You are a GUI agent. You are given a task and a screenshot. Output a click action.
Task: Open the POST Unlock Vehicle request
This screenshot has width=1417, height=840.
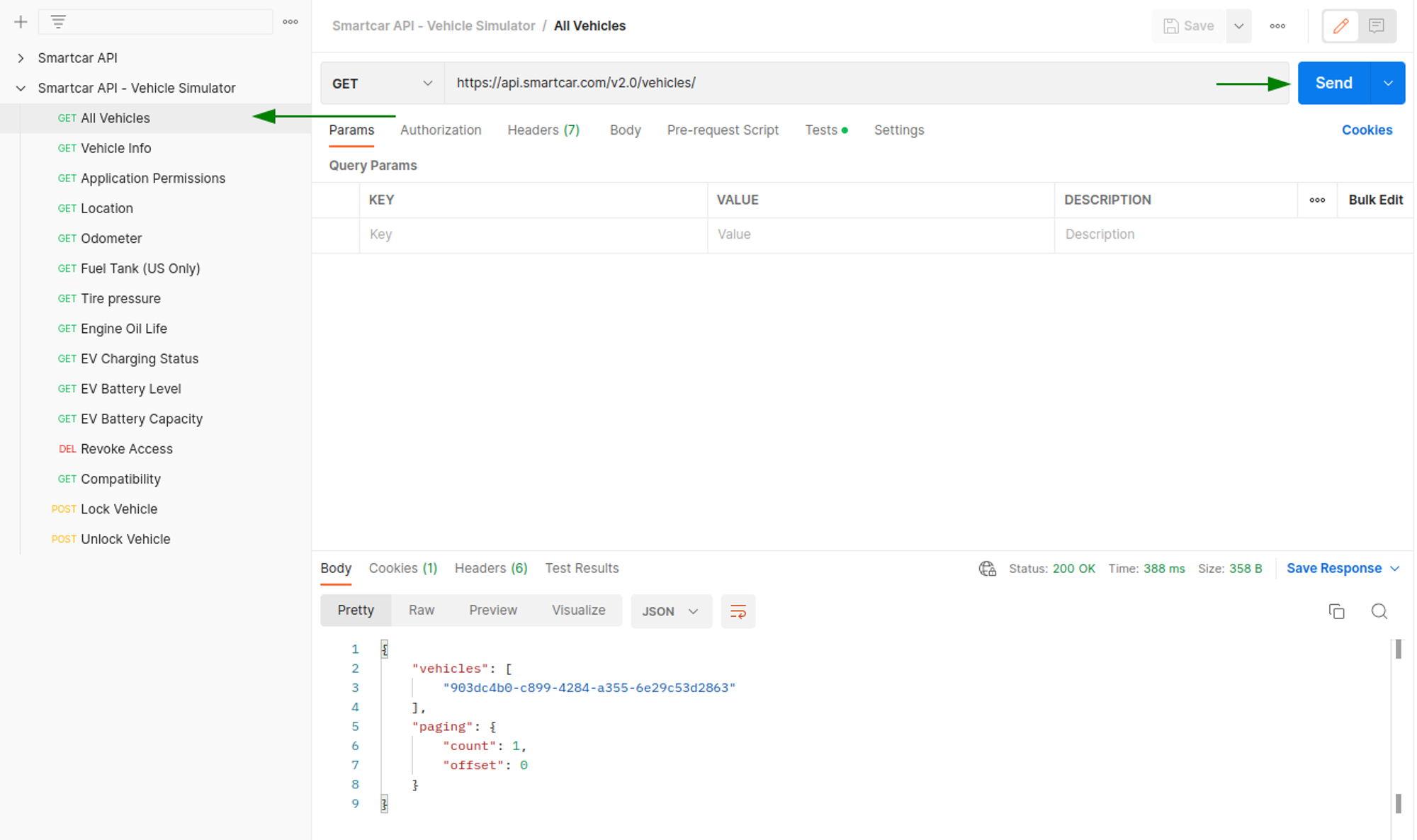pos(155,540)
